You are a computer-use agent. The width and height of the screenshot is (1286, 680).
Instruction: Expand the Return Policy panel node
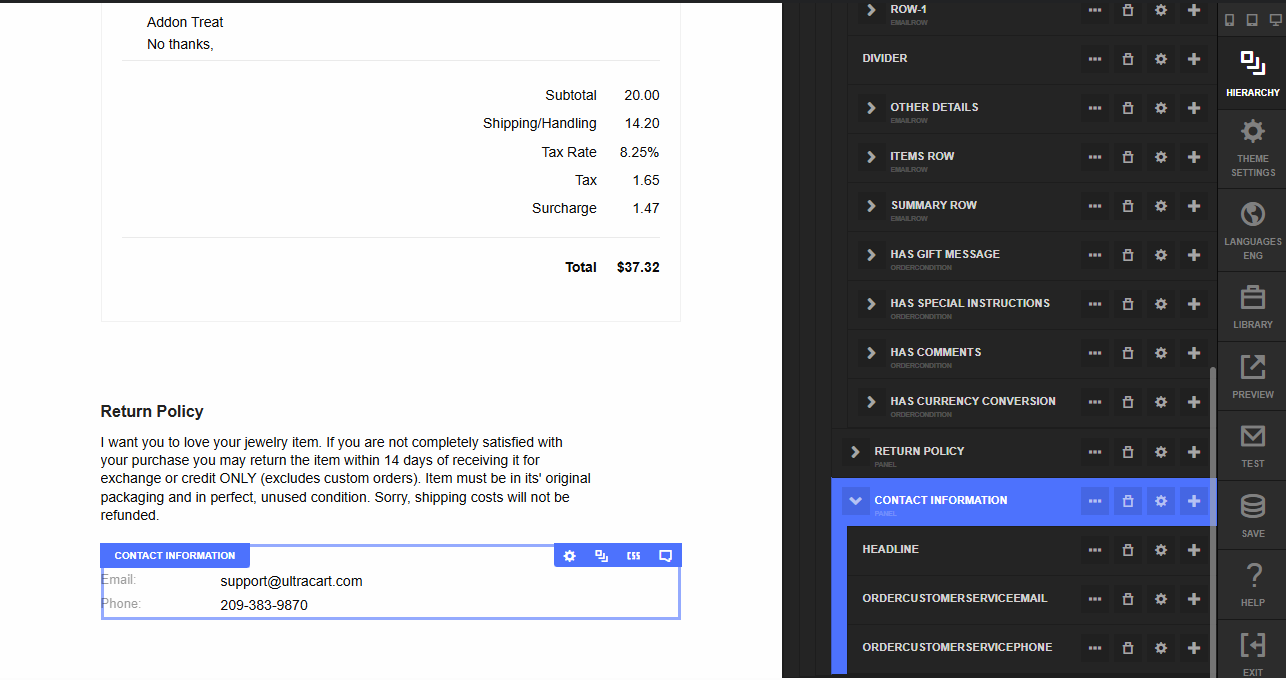pos(855,452)
